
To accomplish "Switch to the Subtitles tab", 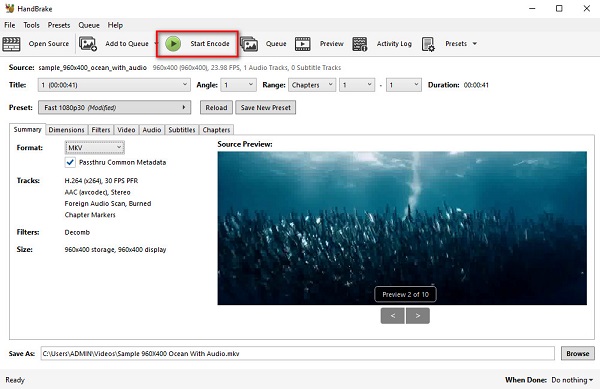I will click(182, 130).
